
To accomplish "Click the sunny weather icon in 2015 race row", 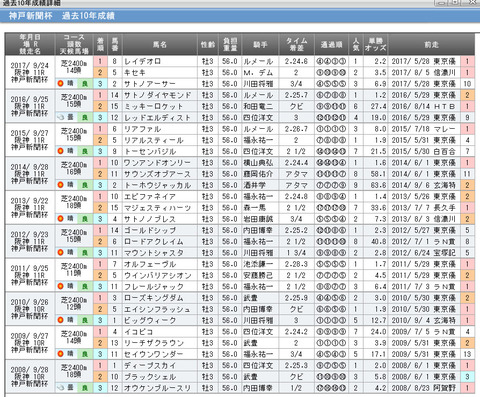I will coord(60,151).
